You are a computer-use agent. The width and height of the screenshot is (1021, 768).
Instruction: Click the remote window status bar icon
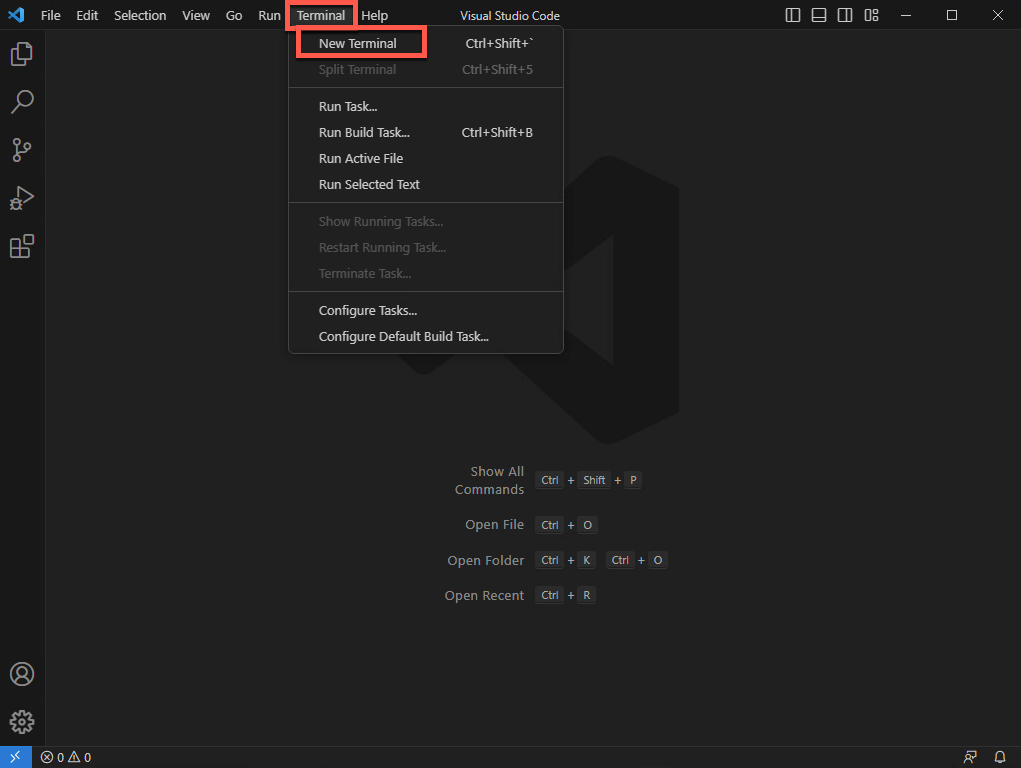pyautogui.click(x=15, y=757)
